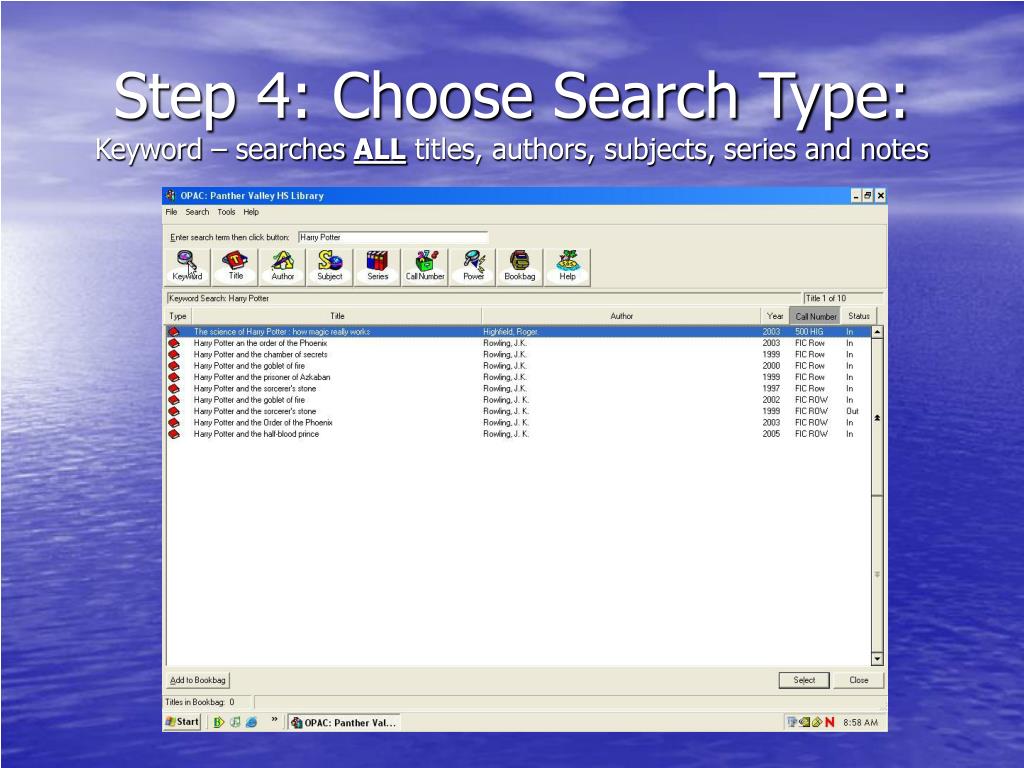Click the double up-arrow on results scrollbar
Viewport: 1024px width, 768px height.
(x=877, y=418)
